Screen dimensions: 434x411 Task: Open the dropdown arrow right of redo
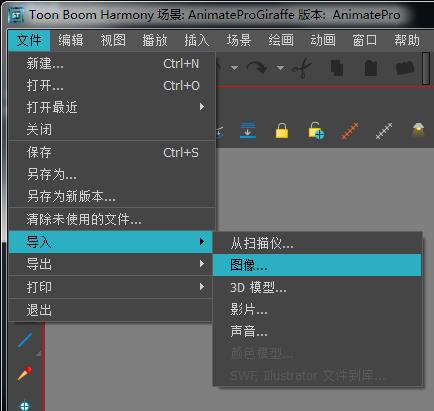tap(280, 68)
